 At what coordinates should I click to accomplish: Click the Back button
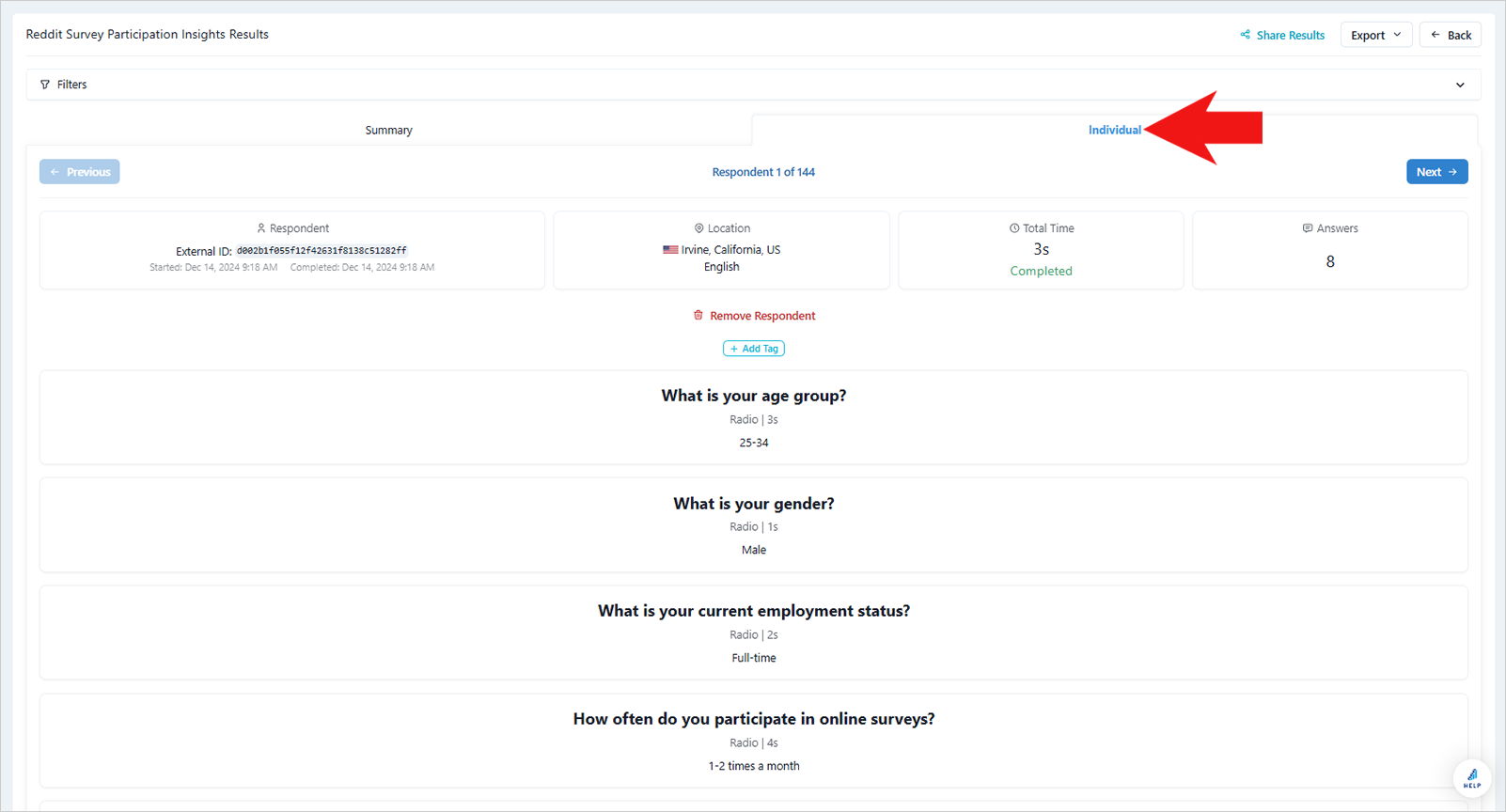point(1451,35)
